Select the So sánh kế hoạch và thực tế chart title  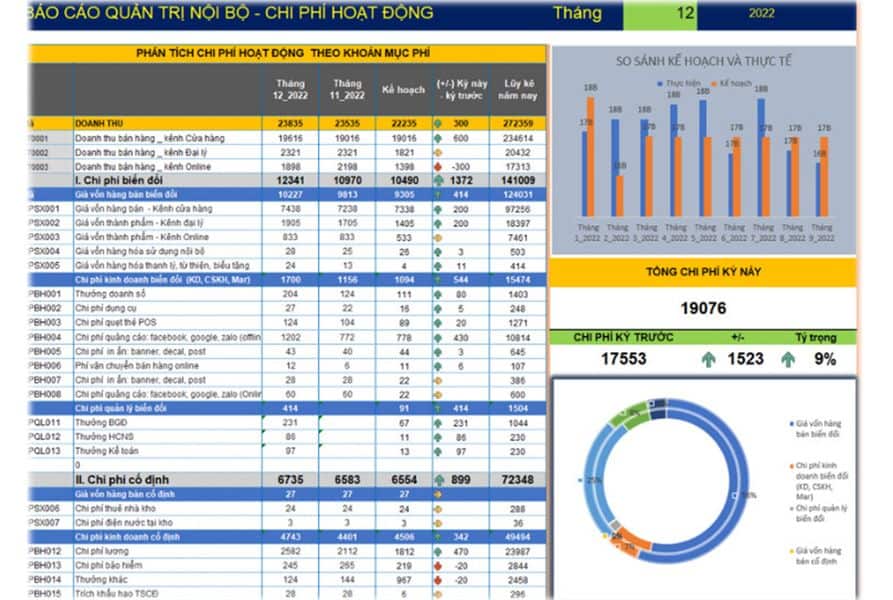pos(704,61)
